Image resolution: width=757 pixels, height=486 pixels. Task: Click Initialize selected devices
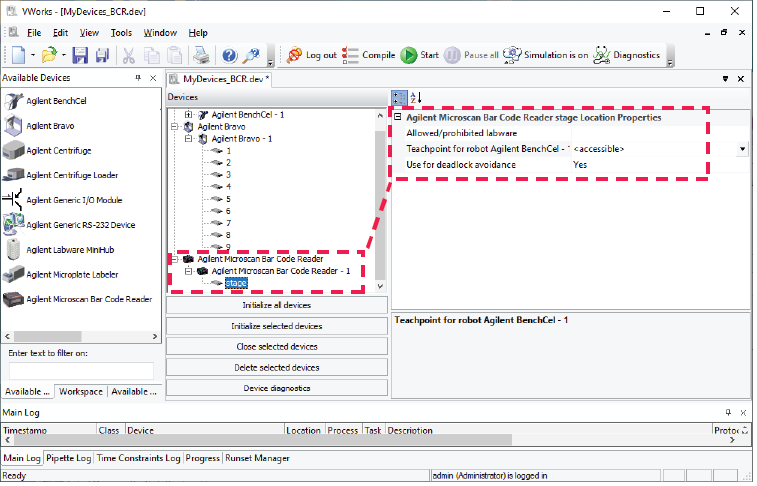tap(277, 327)
